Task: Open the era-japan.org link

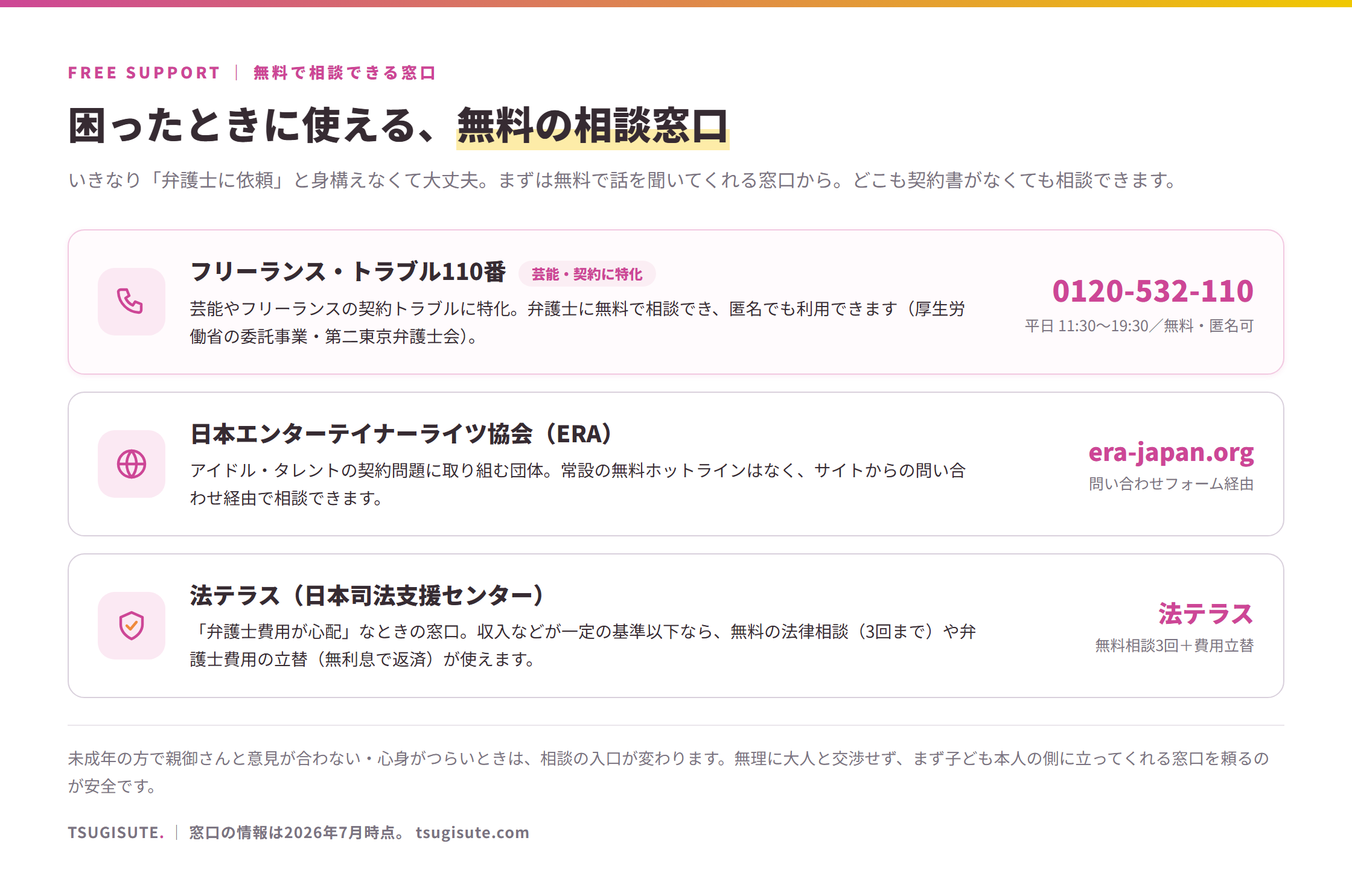Action: [1171, 453]
